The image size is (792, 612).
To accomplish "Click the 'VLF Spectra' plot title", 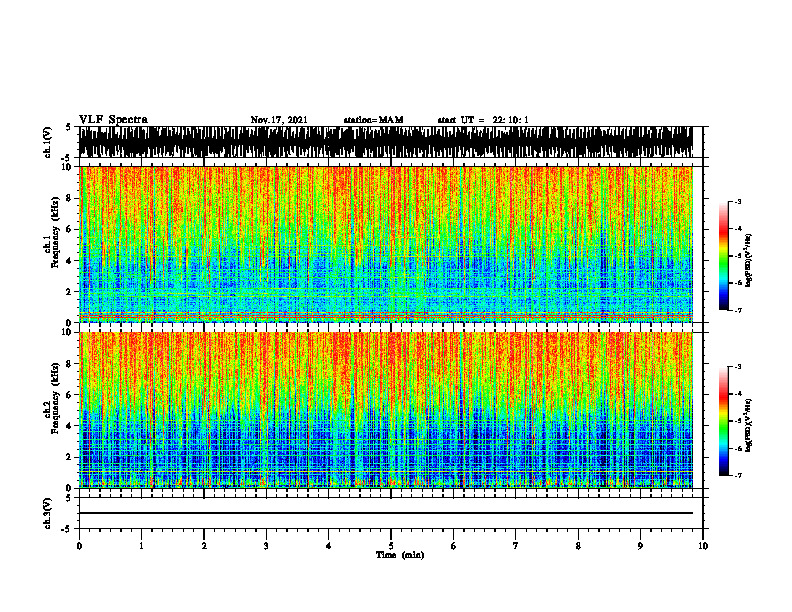I will pyautogui.click(x=113, y=120).
